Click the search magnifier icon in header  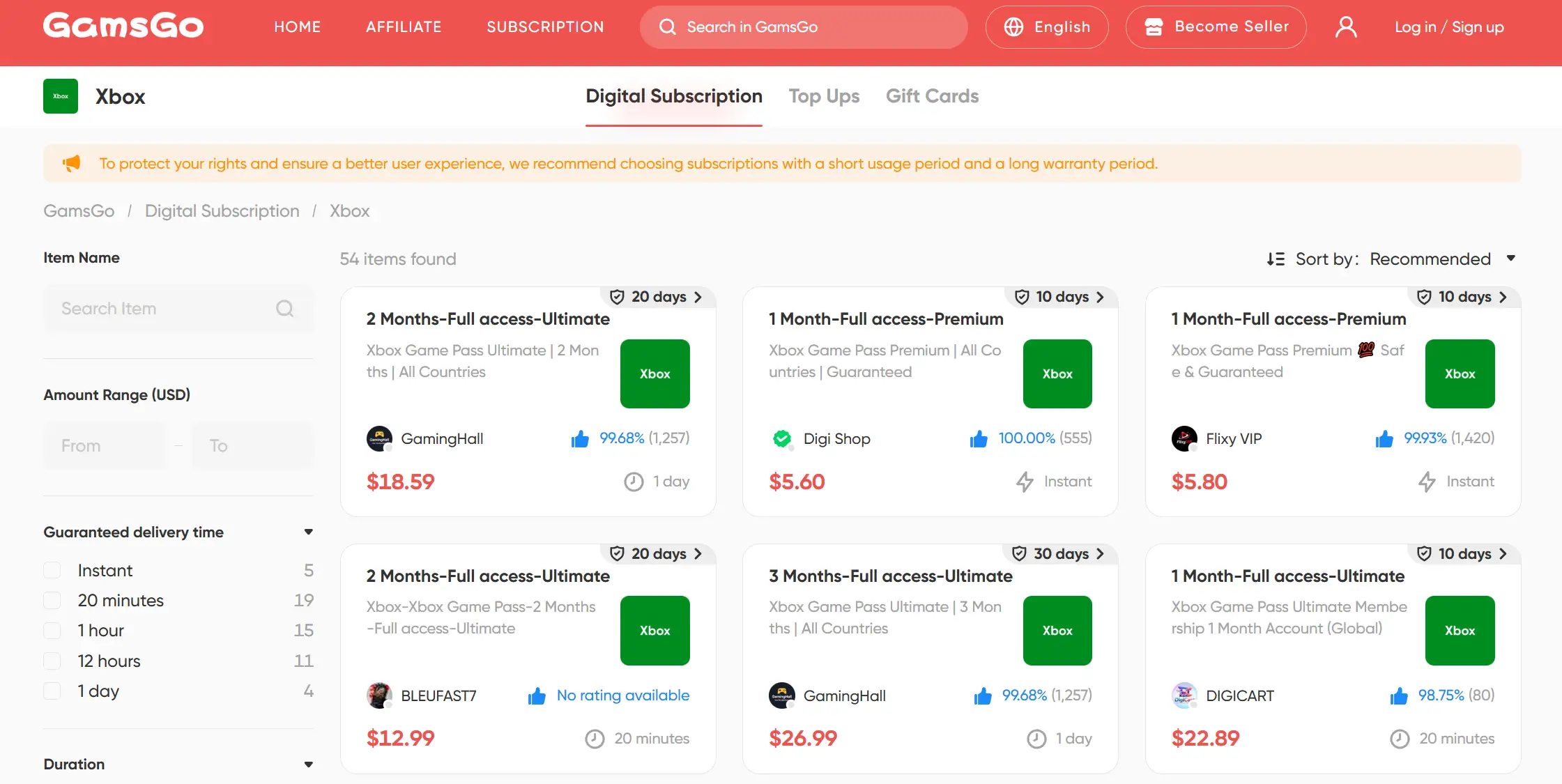coord(668,27)
